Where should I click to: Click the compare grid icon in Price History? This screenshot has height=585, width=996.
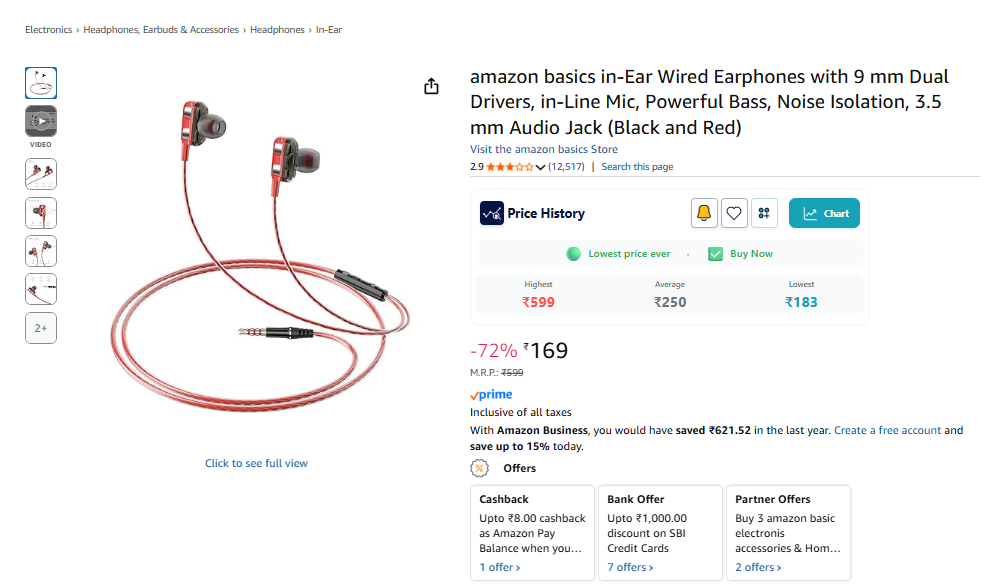(764, 213)
